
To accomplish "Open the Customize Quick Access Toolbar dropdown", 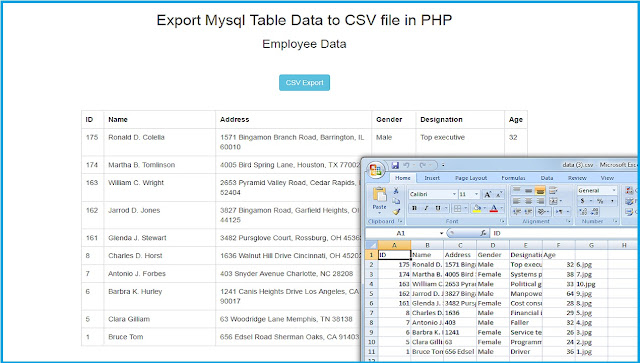I will tap(443, 165).
